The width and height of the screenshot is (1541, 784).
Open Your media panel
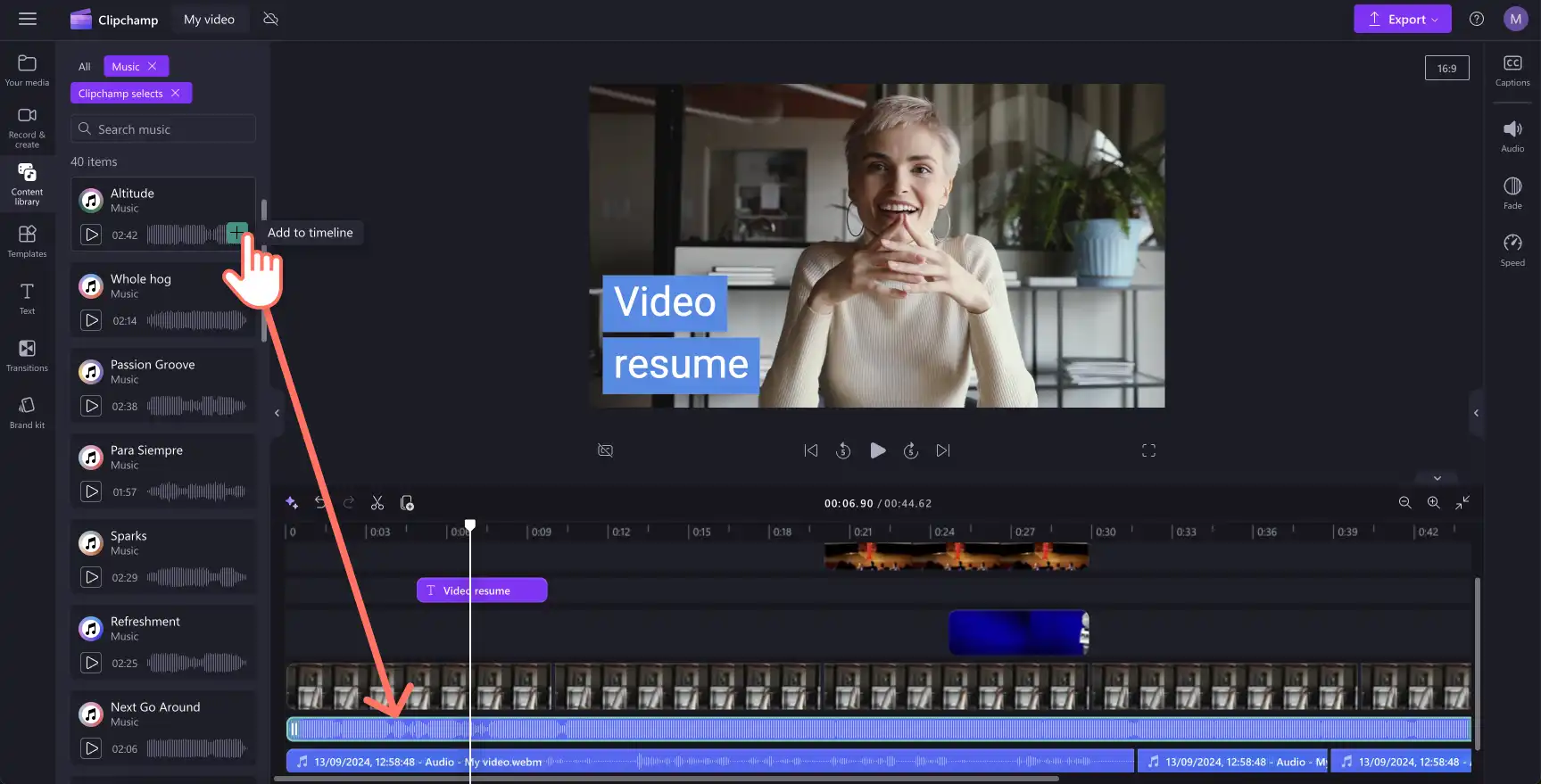[27, 70]
